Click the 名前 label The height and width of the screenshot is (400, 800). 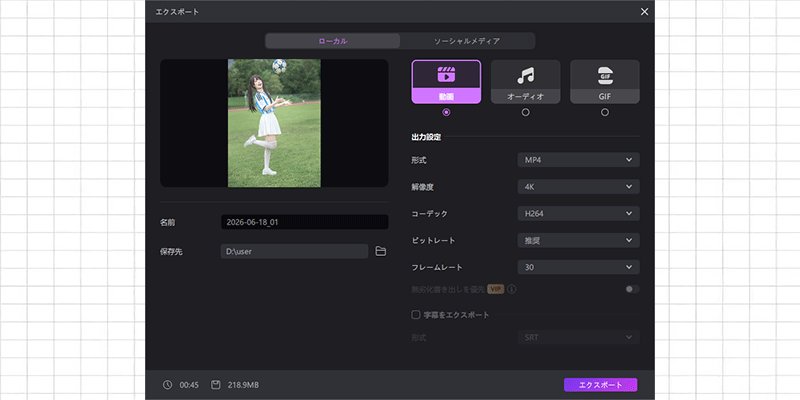click(x=167, y=222)
